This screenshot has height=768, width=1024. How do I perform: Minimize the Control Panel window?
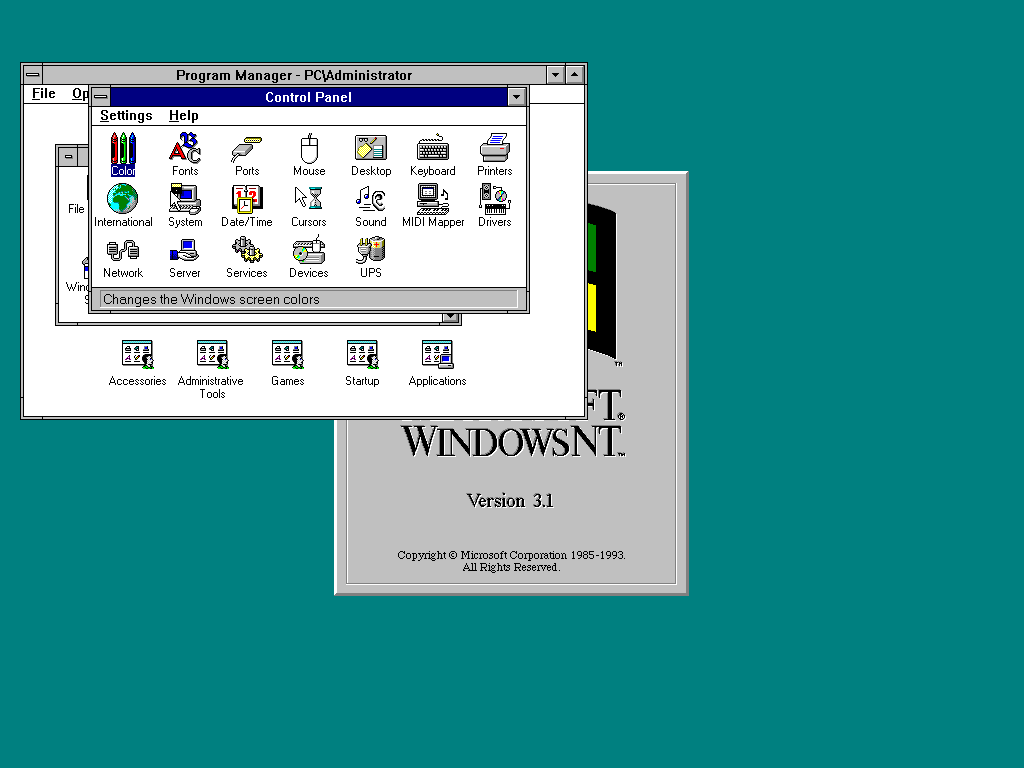(517, 97)
